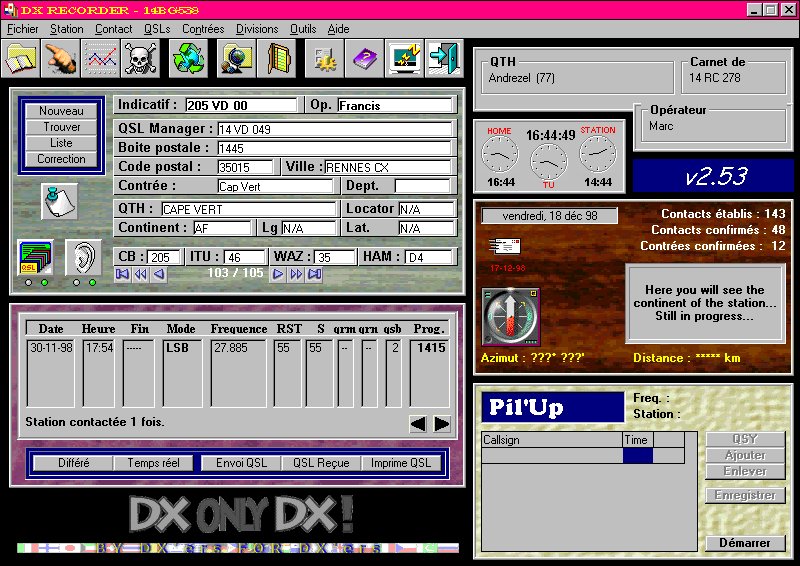Screen dimensions: 800x566
Task: Click the pointing hand toolbar icon
Action: pyautogui.click(x=62, y=59)
